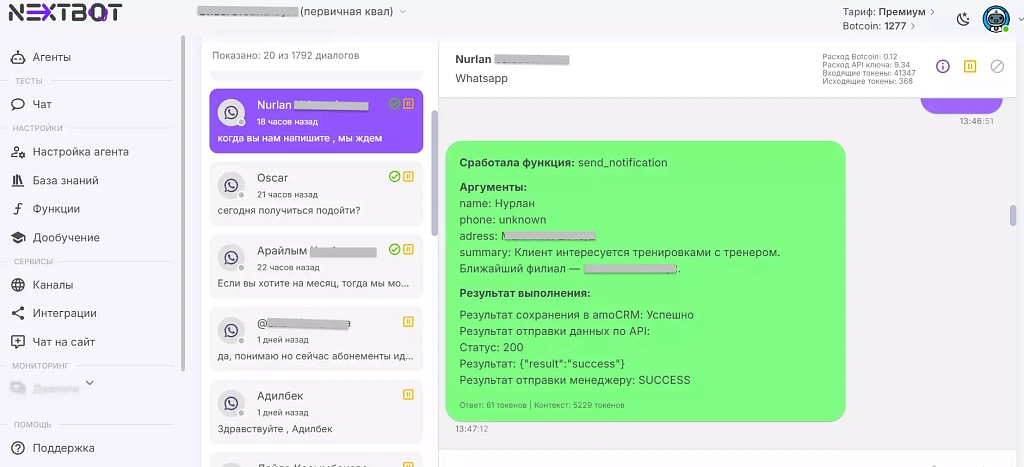Open the Каналы page
This screenshot has width=1024, height=467.
[52, 285]
